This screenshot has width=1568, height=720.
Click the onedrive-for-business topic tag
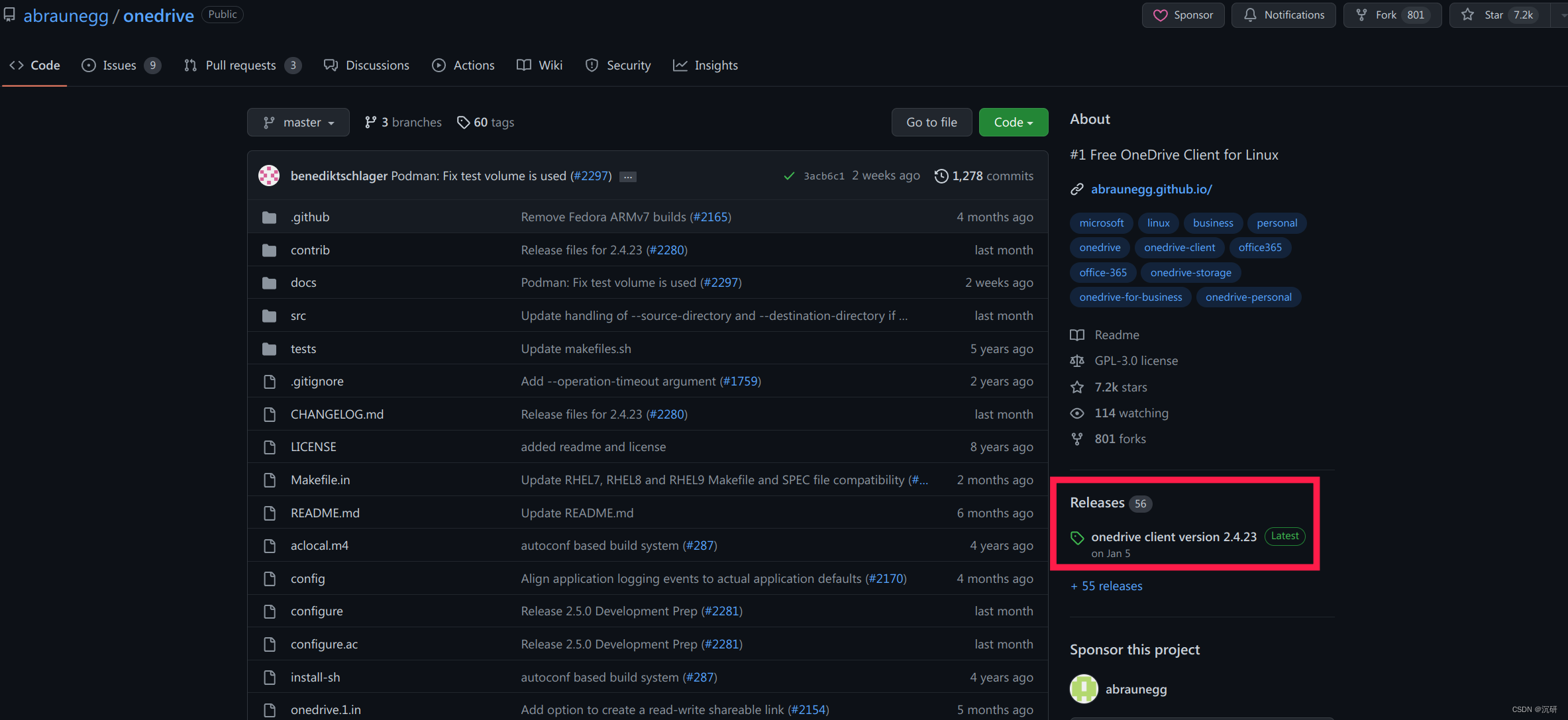1130,297
